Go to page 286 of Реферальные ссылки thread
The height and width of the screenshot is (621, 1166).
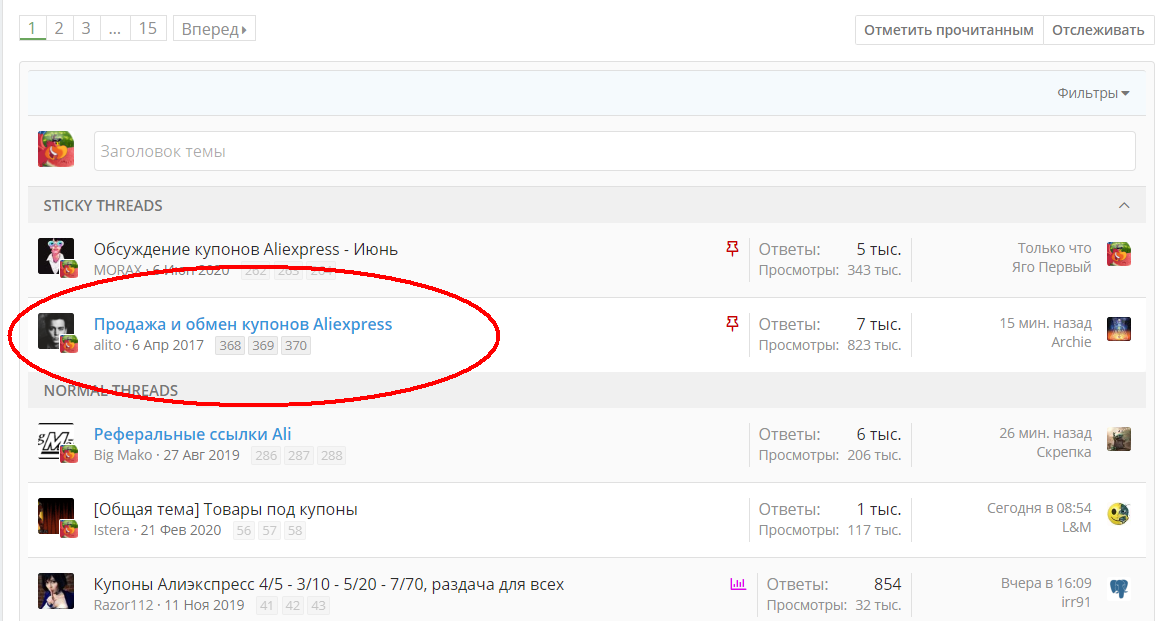[266, 456]
